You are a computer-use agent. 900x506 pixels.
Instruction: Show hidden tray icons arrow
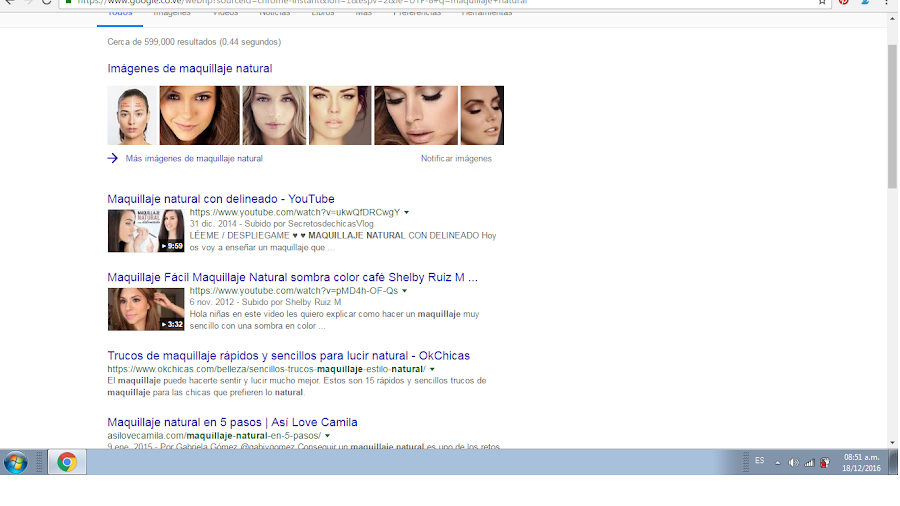(778, 462)
